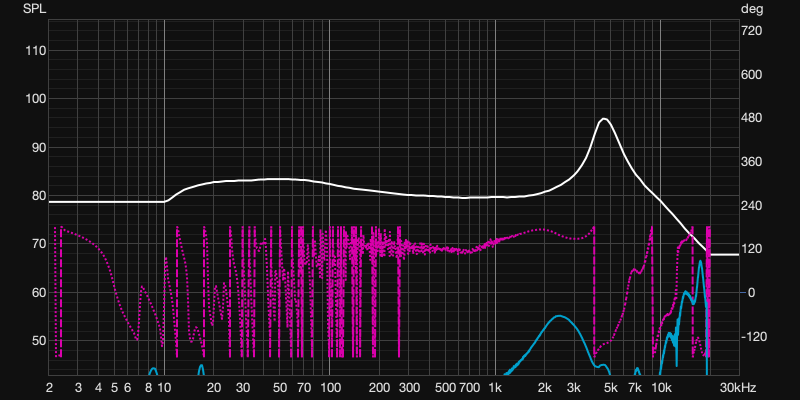Image resolution: width=800 pixels, height=400 pixels.
Task: Click the deg axis title
Action: (751, 8)
